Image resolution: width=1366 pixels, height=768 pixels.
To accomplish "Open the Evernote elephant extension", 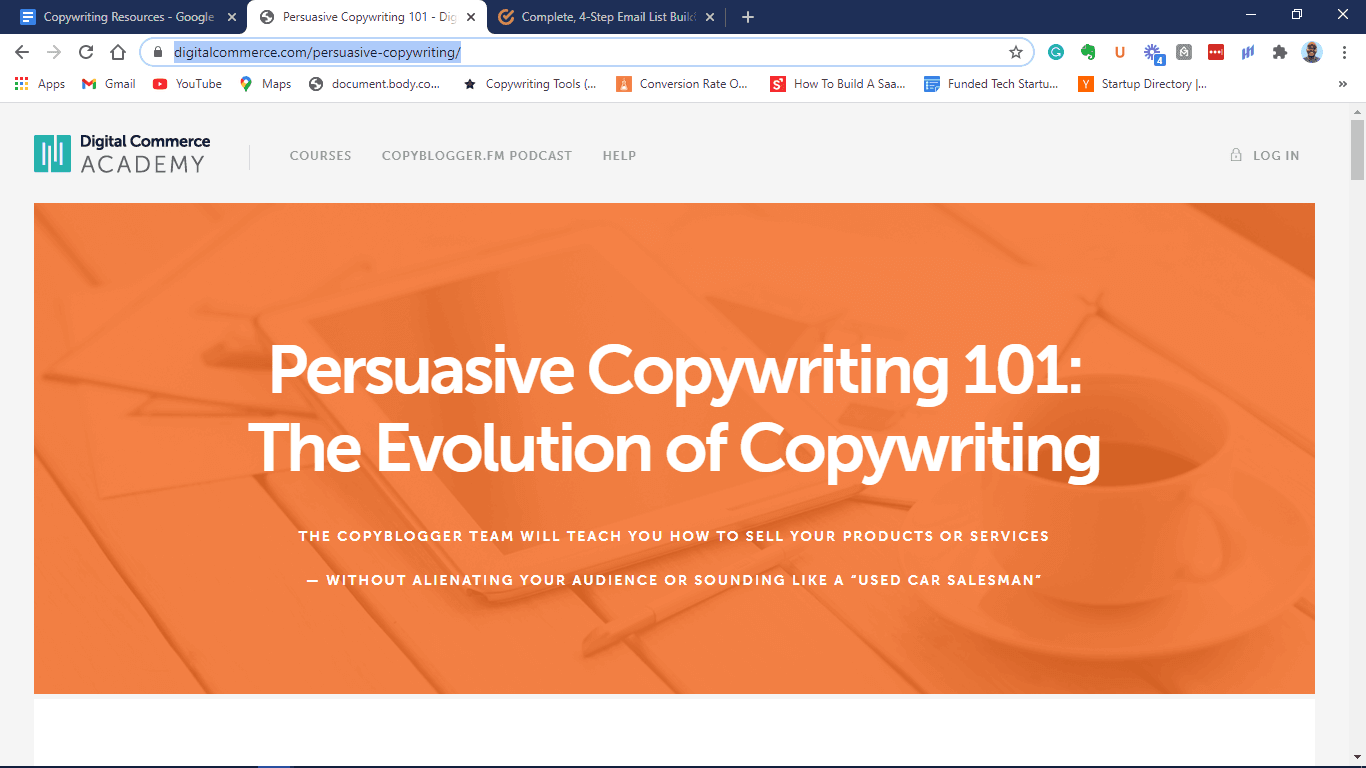I will coord(1087,52).
